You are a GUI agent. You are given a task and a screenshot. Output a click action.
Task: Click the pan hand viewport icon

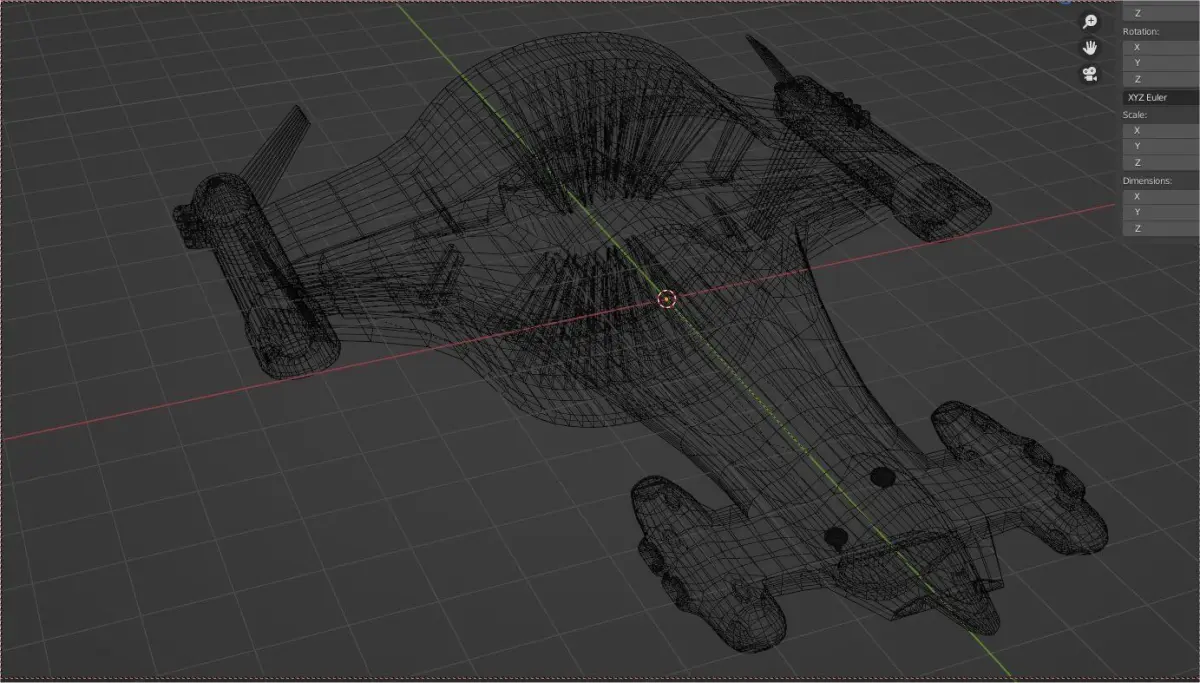1090,47
